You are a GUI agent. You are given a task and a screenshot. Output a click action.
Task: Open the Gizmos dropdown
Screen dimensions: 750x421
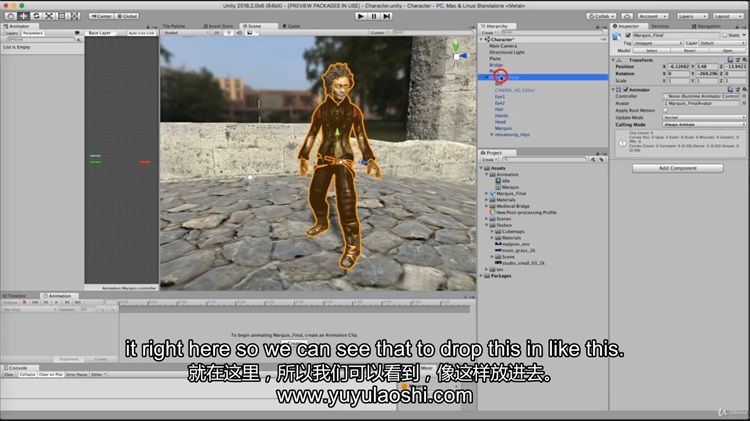pos(379,33)
